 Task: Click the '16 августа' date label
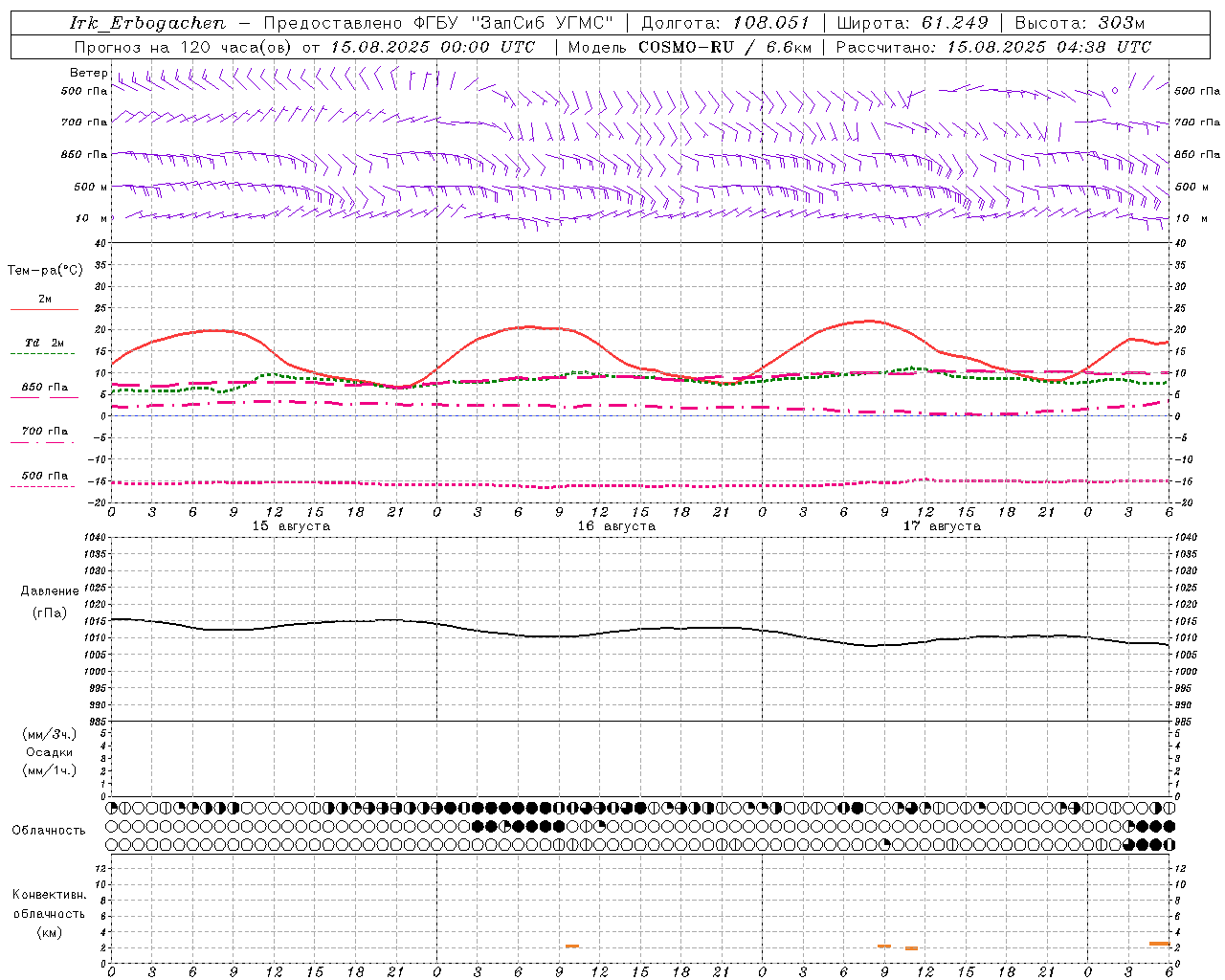point(616,526)
